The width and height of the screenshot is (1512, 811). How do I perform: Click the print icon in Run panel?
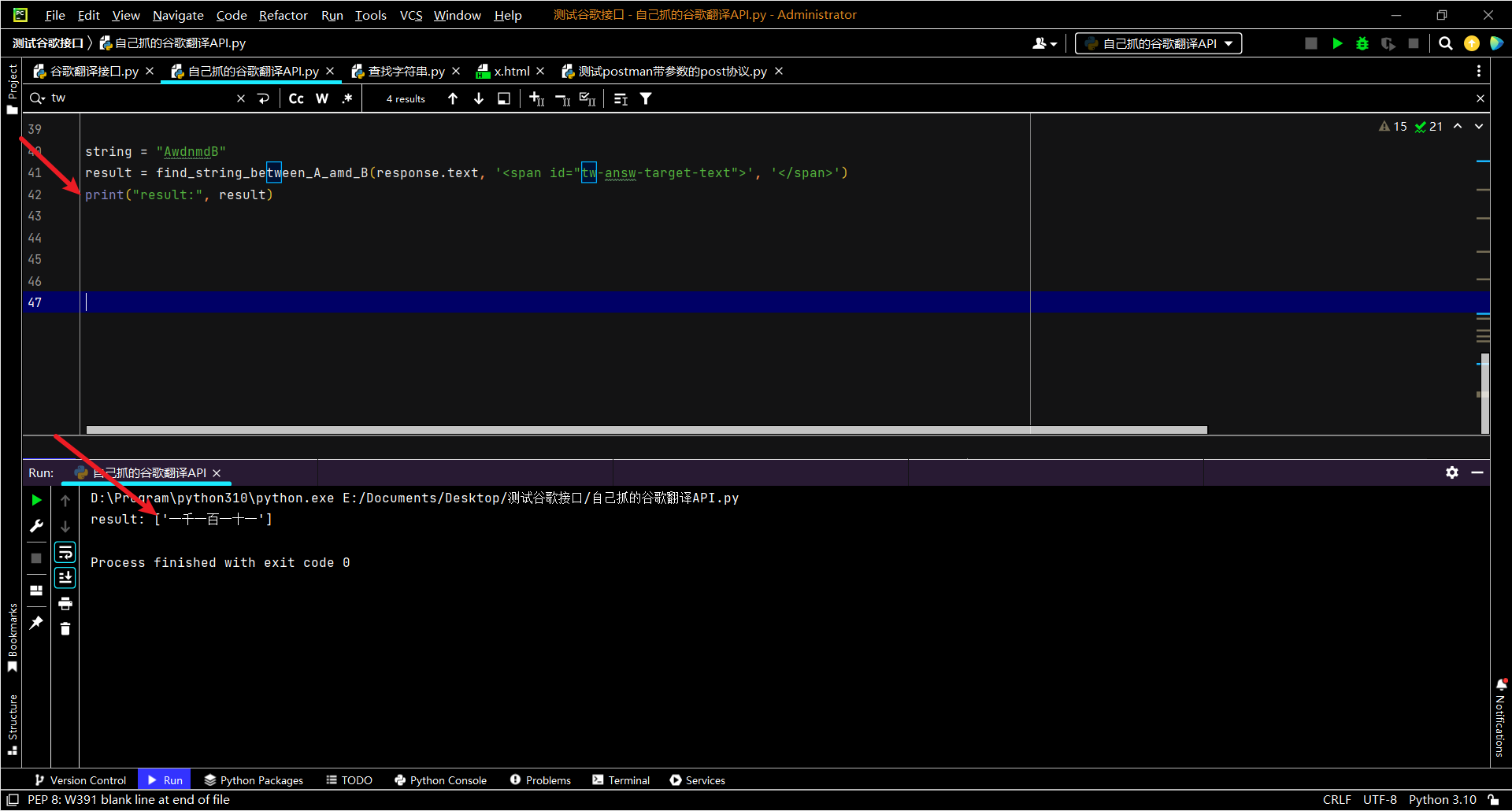tap(65, 604)
